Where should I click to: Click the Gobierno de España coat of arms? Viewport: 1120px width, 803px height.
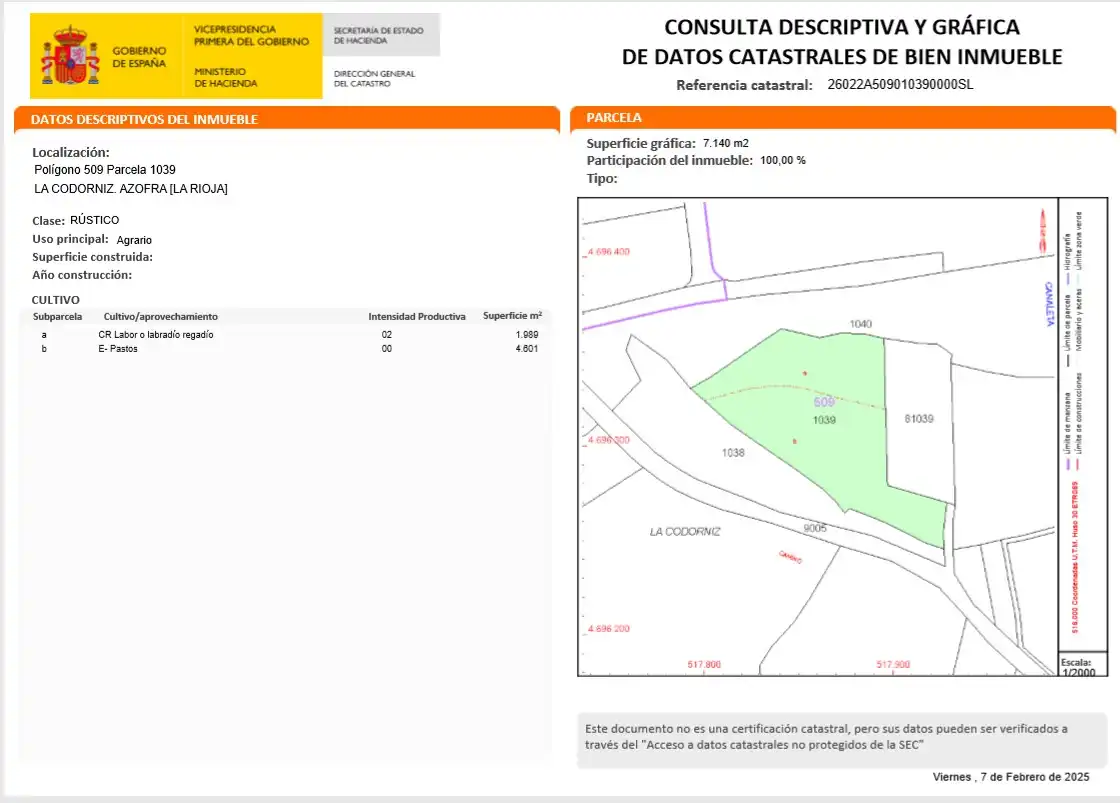coord(69,56)
